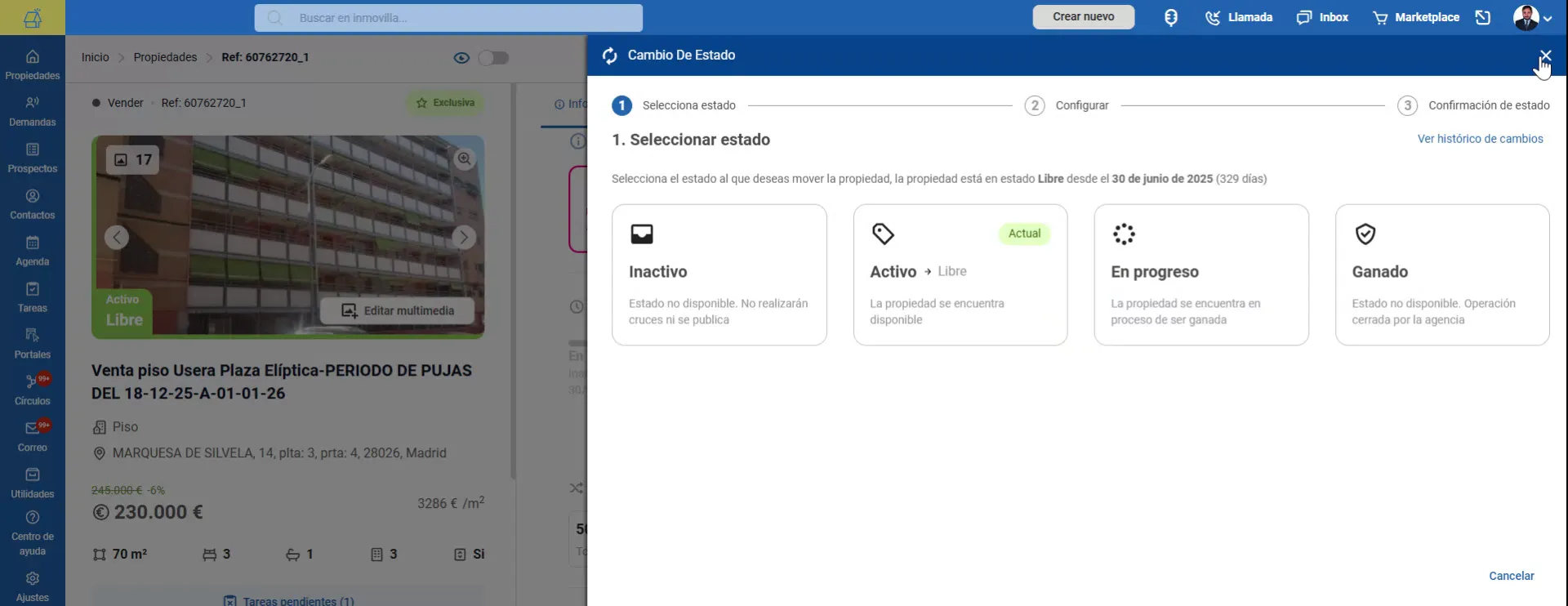Show previous property photo with left arrow
1568x606 pixels.
(117, 238)
